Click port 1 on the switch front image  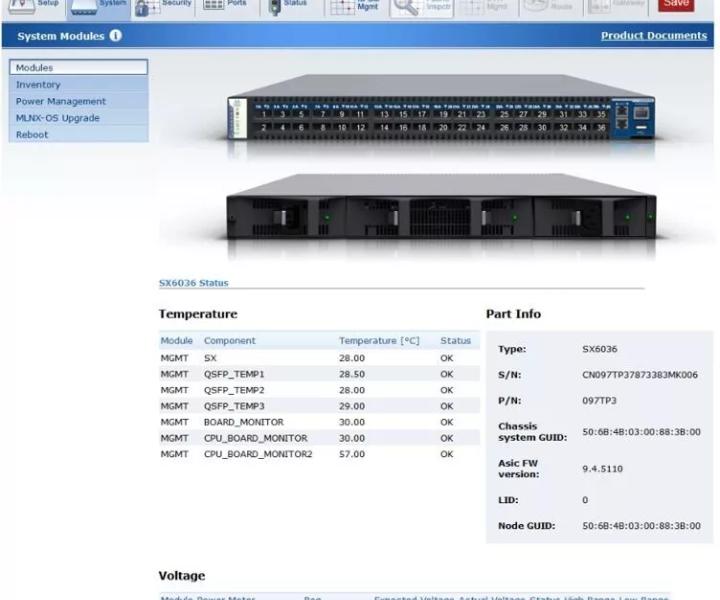pos(264,114)
